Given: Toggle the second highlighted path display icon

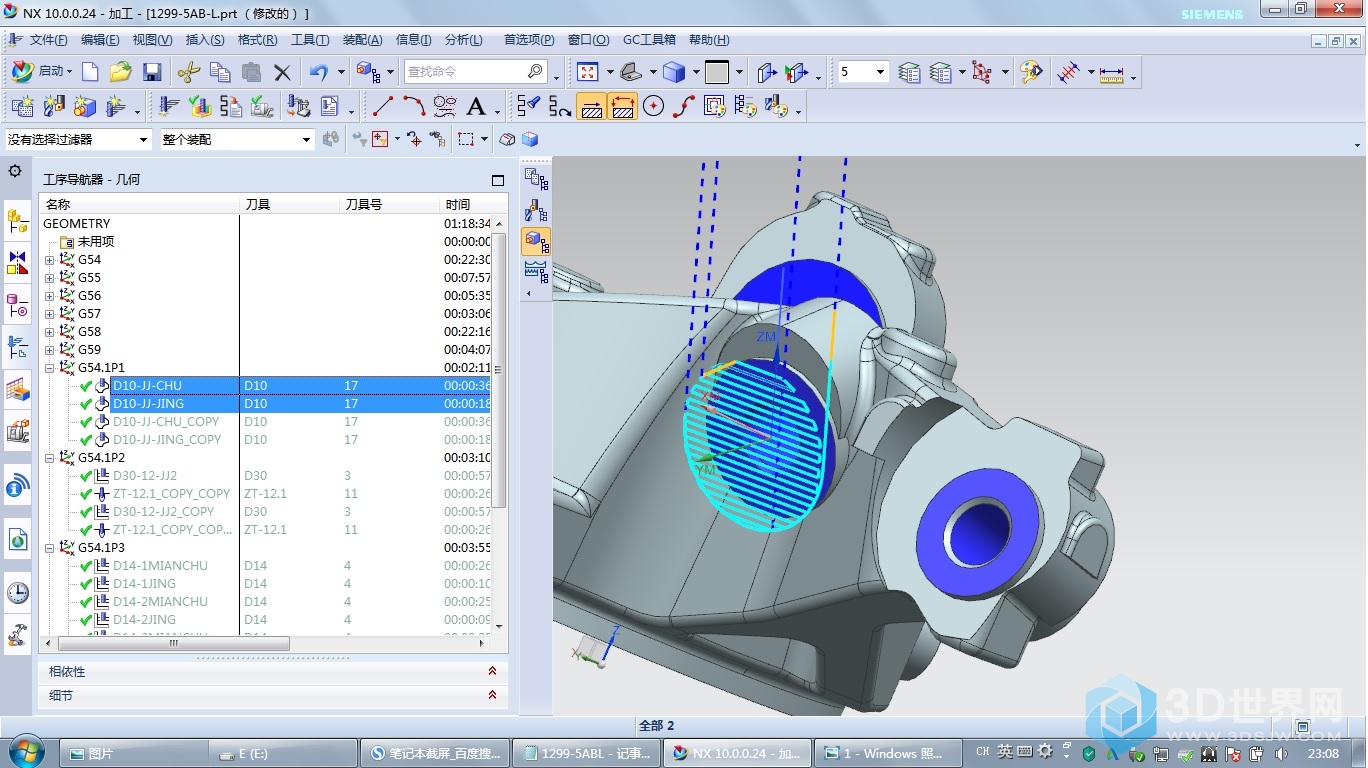Looking at the screenshot, I should [x=623, y=106].
